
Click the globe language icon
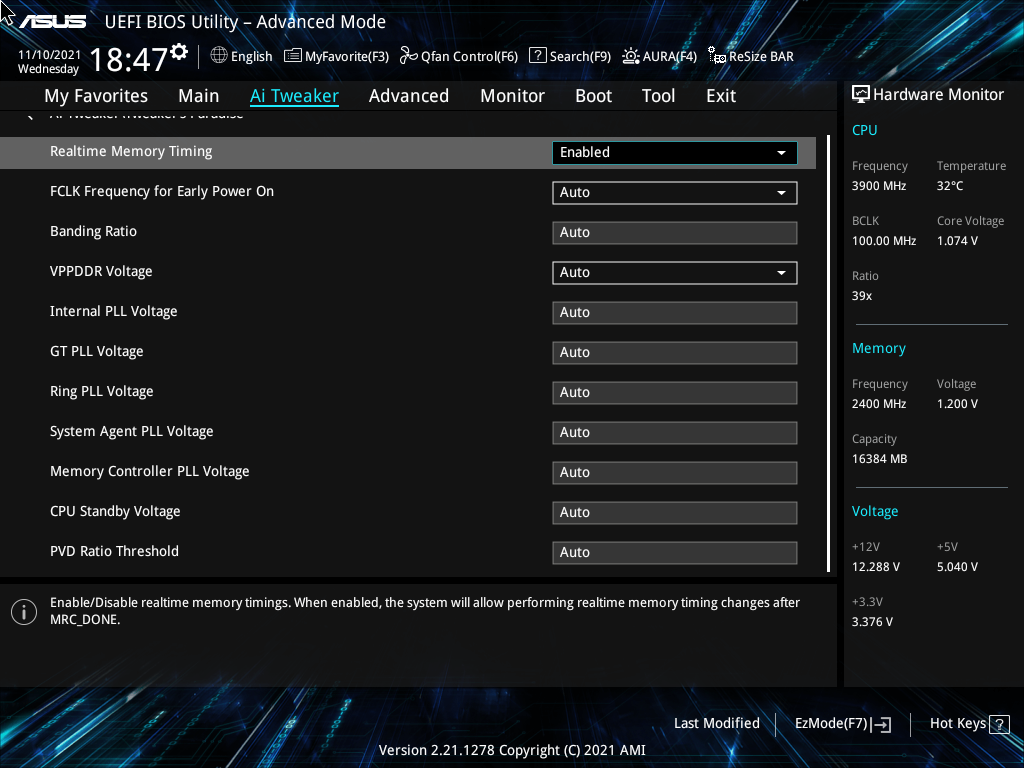(219, 56)
